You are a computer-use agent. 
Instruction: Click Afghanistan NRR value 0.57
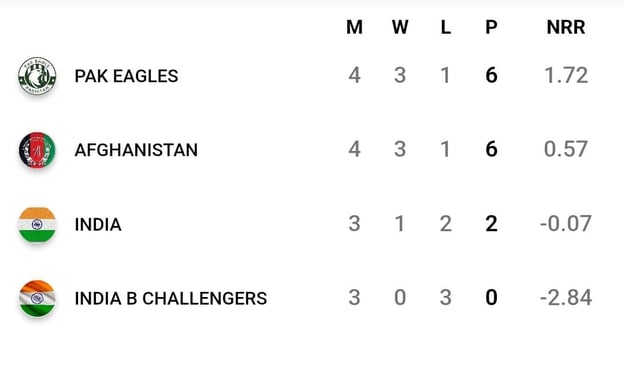566,149
